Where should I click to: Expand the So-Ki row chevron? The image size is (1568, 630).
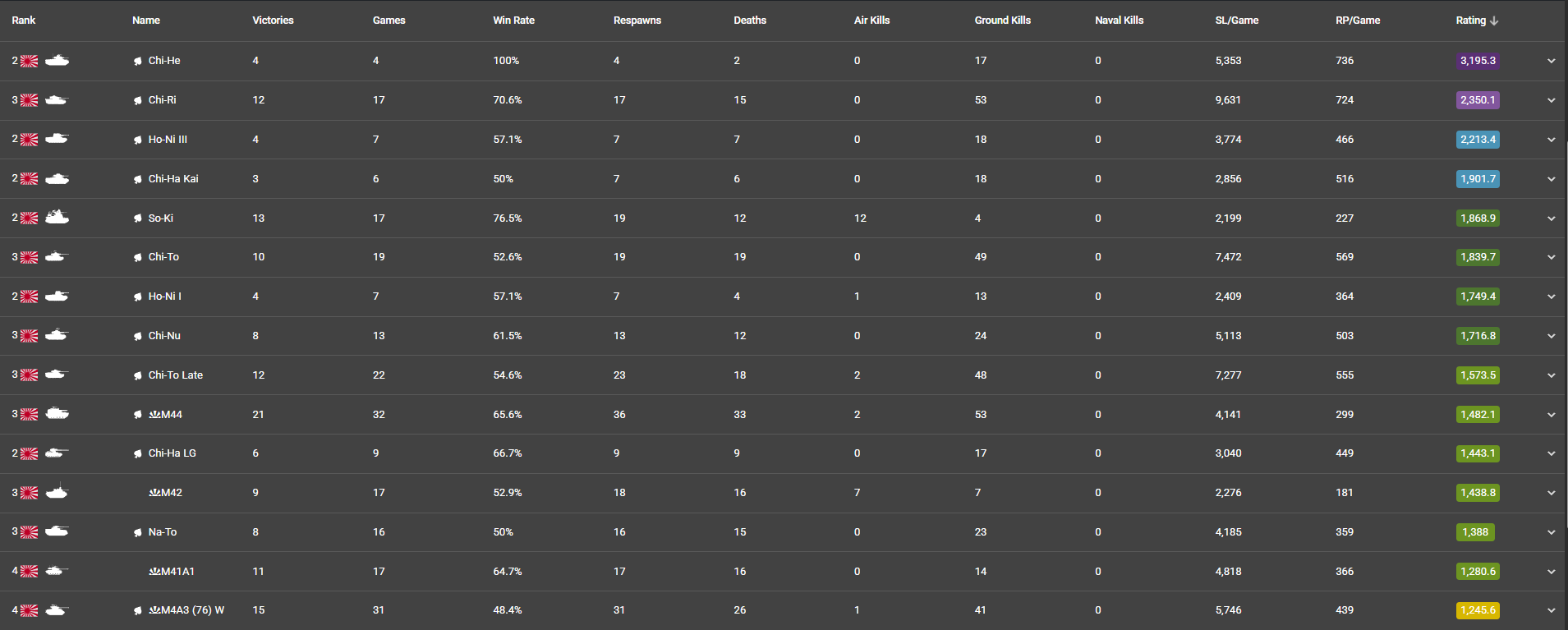tap(1551, 218)
